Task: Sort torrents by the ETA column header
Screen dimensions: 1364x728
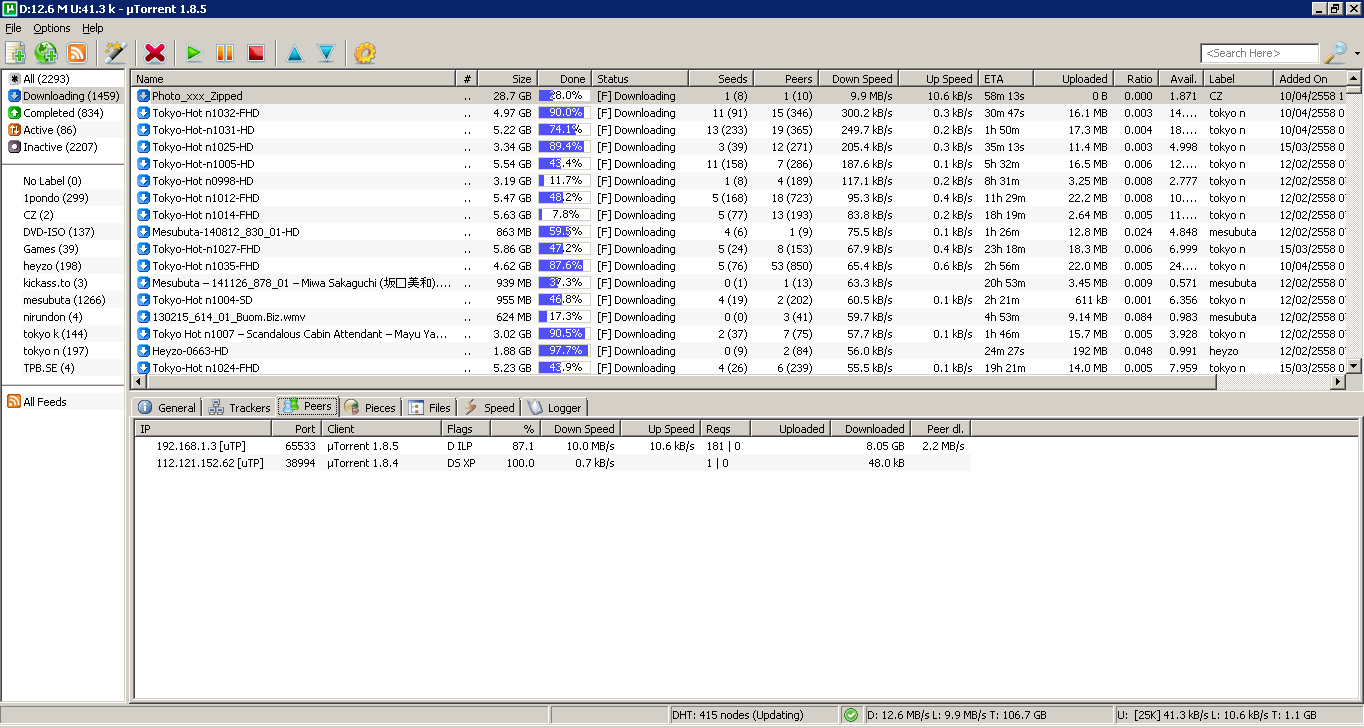Action: (1006, 79)
